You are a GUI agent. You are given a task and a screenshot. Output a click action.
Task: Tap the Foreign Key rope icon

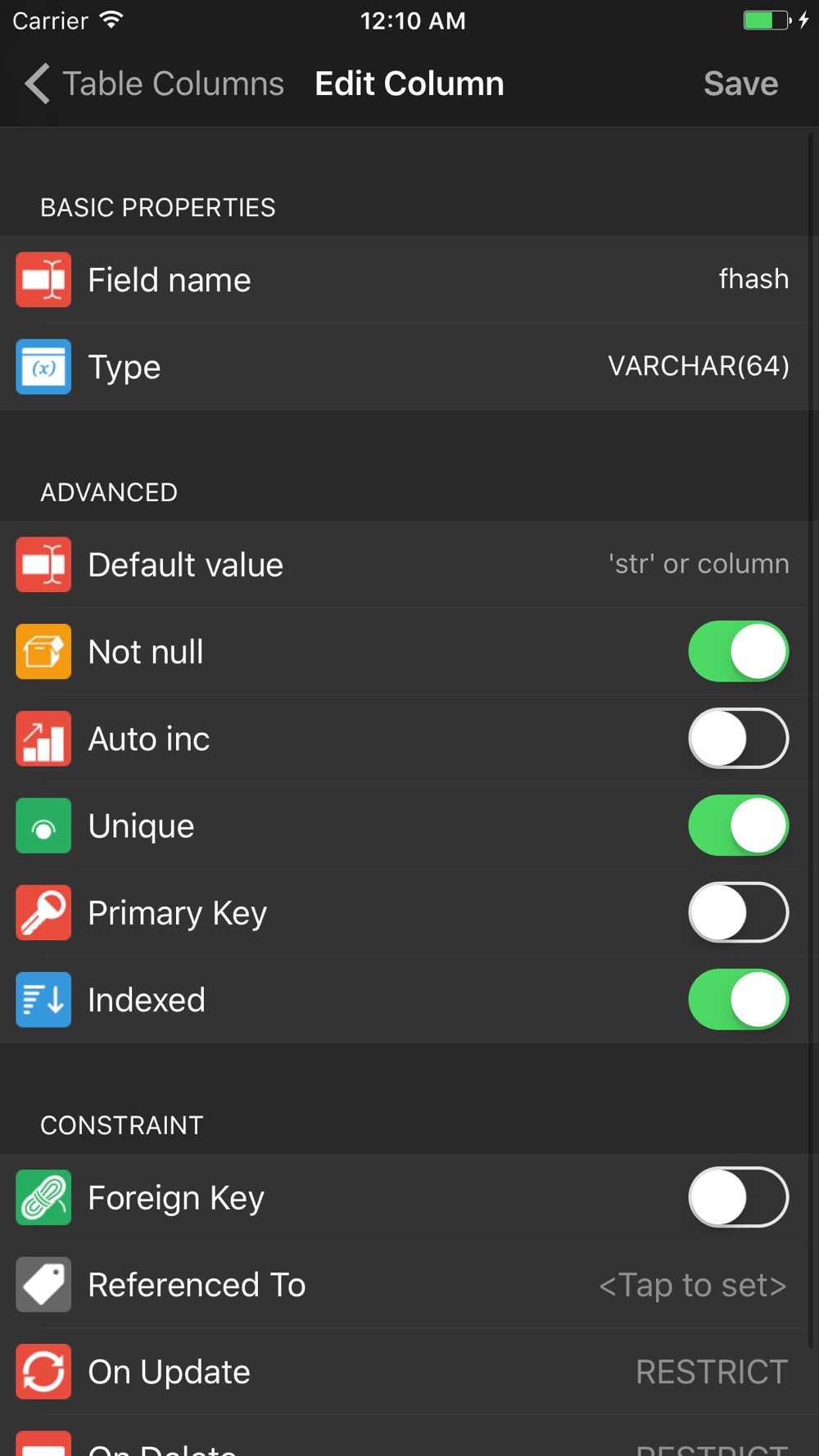43,1197
